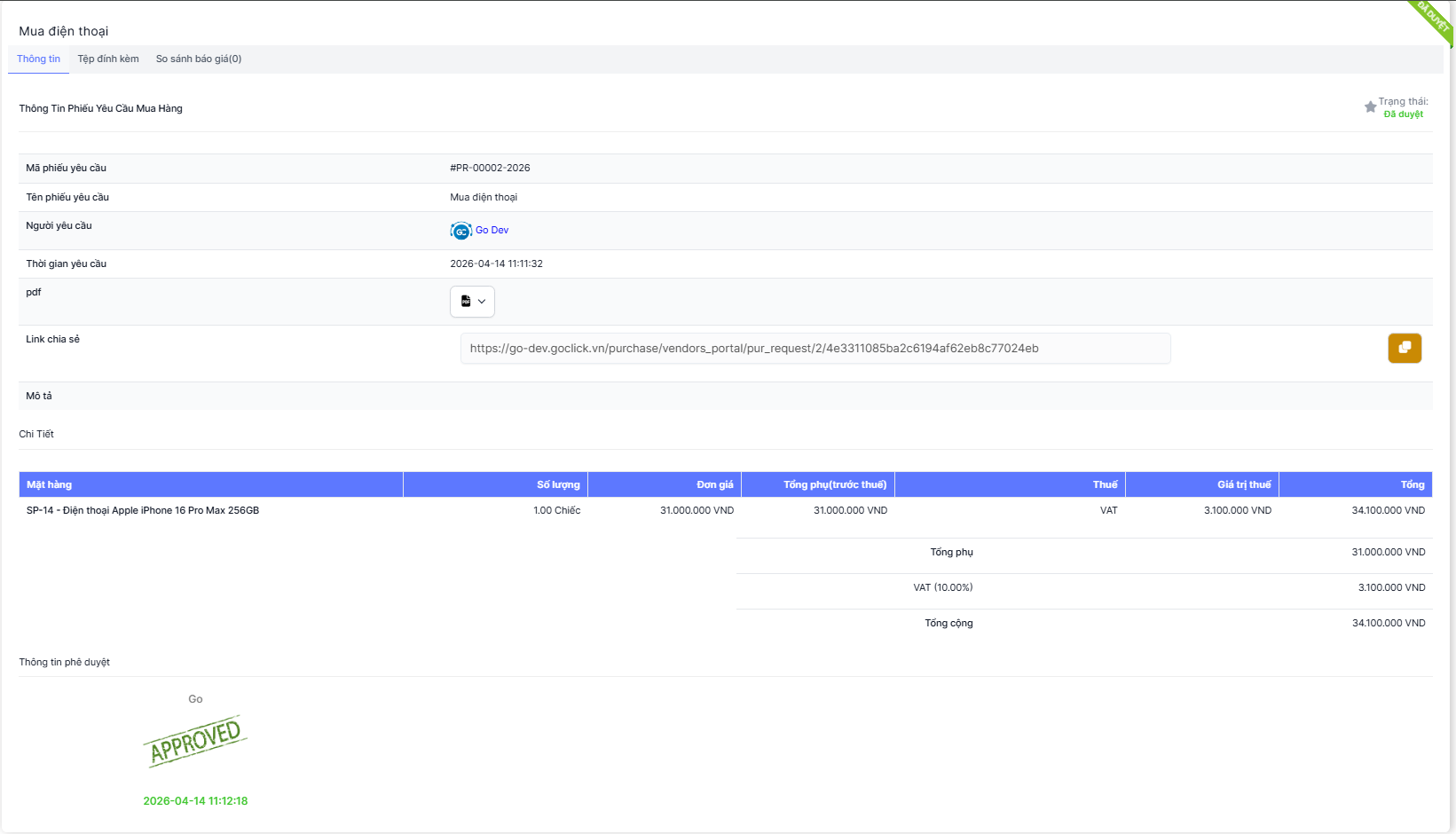Expand the pdf dropdown chevron

[x=482, y=302]
